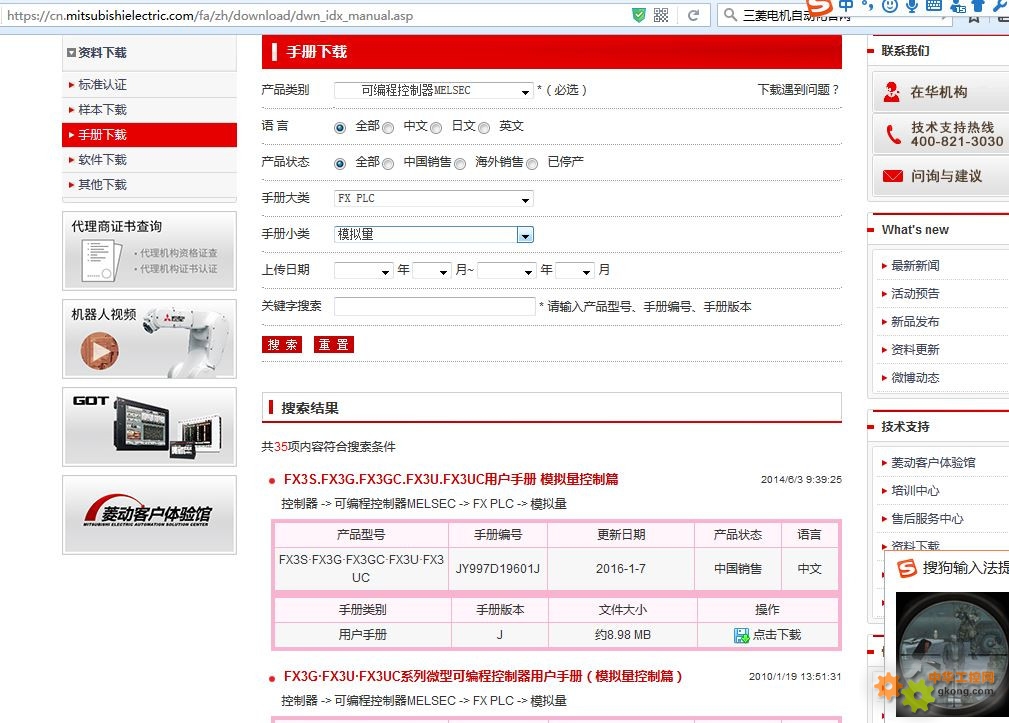Open the 培训中心 link
The image size is (1009, 723).
915,491
